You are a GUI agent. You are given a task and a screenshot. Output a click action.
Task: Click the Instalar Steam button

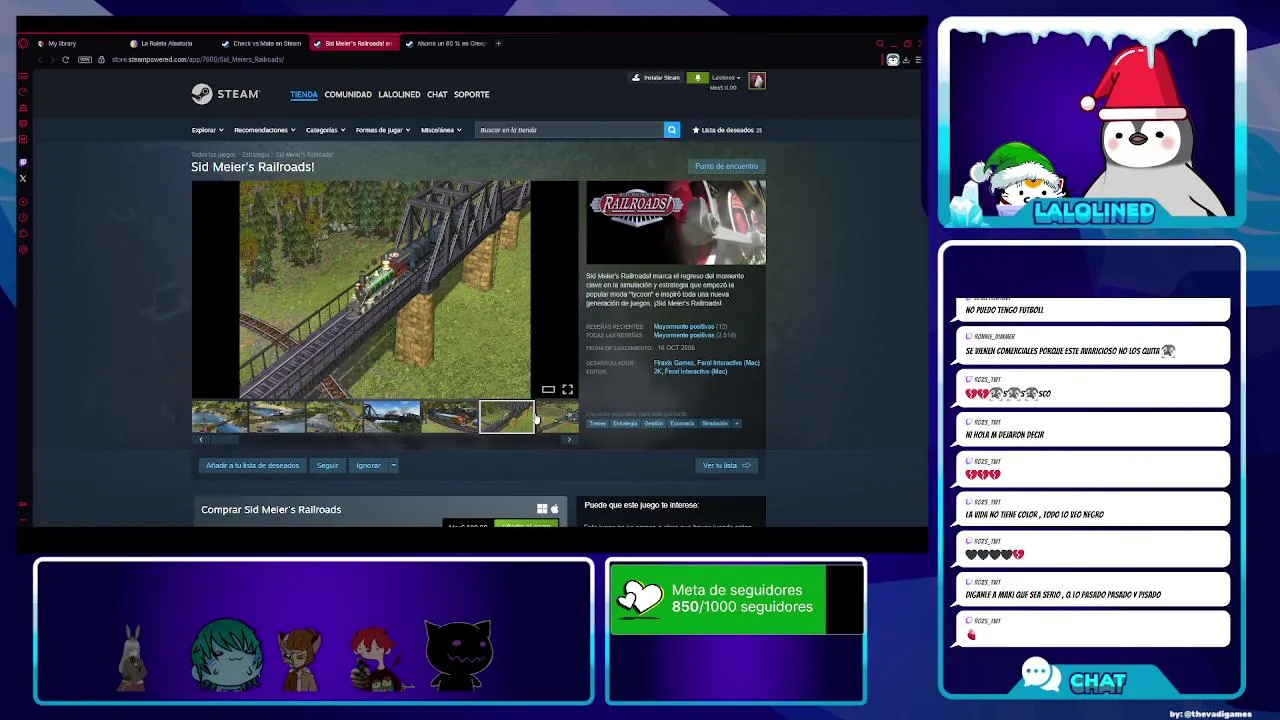tap(656, 77)
